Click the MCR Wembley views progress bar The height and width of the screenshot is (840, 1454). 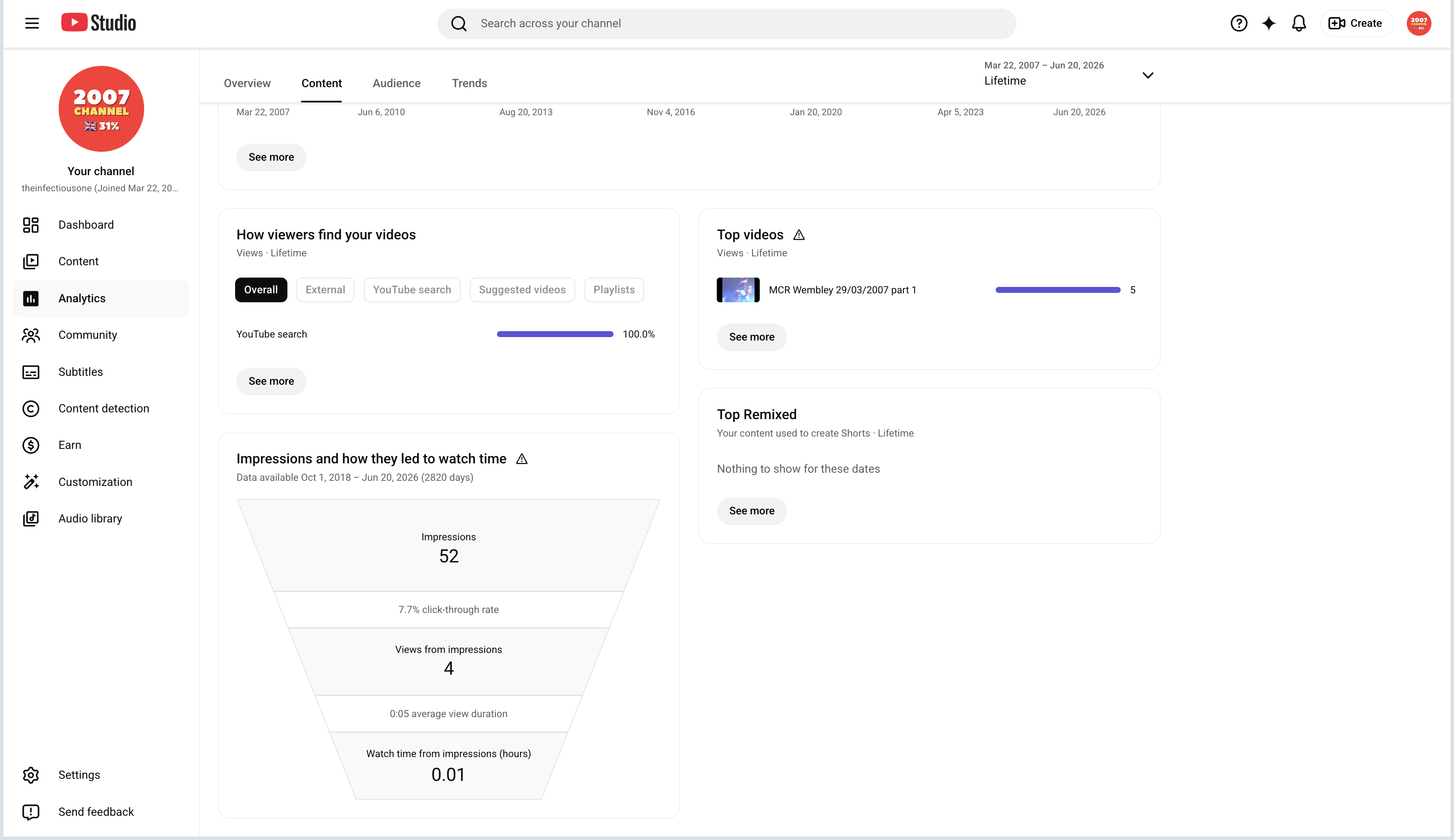(1058, 290)
